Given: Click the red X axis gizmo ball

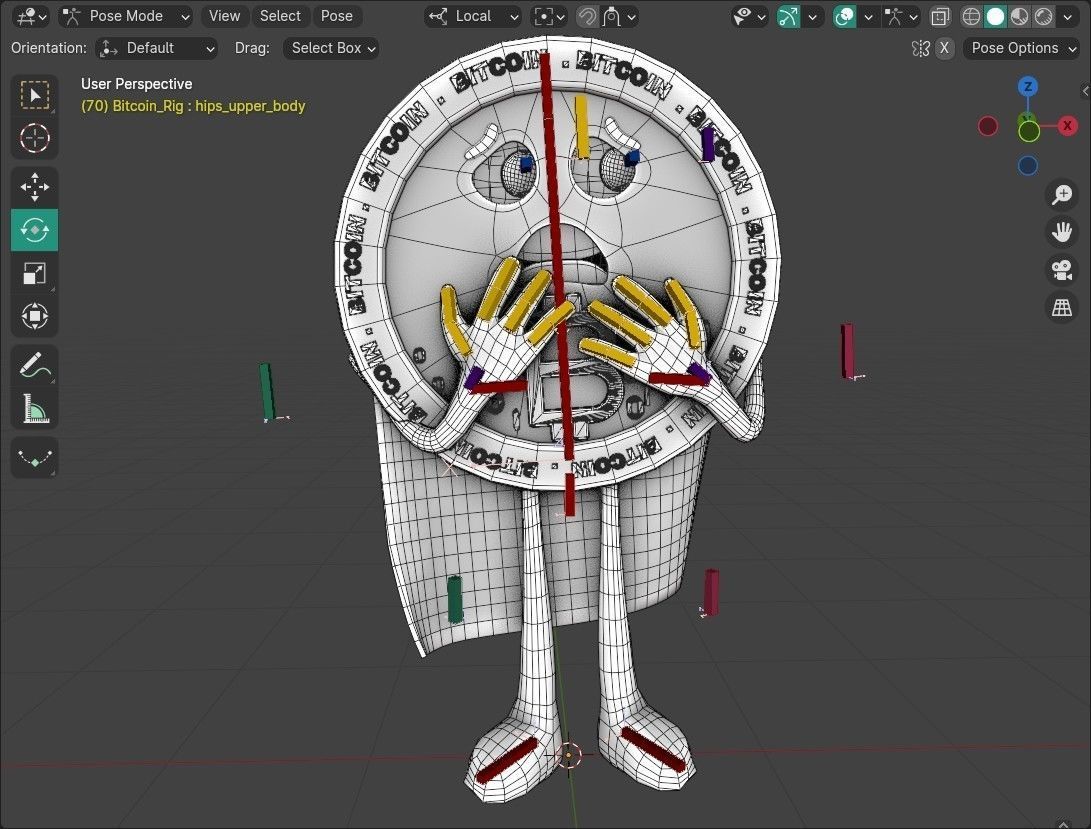Looking at the screenshot, I should click(1067, 126).
